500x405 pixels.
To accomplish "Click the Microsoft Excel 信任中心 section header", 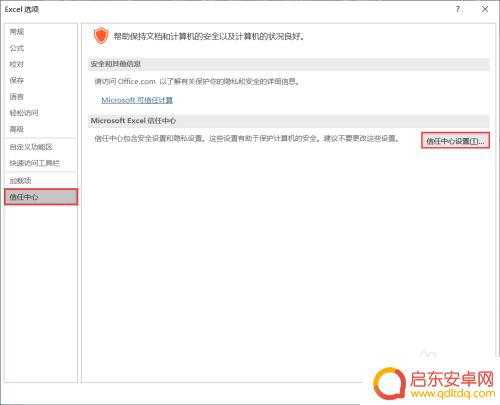I will pyautogui.click(x=289, y=121).
